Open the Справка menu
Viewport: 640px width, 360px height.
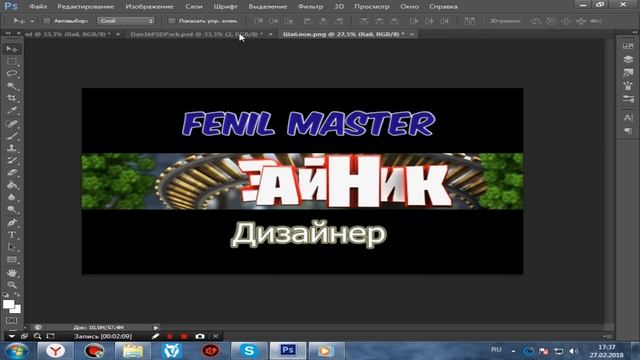pyautogui.click(x=443, y=7)
